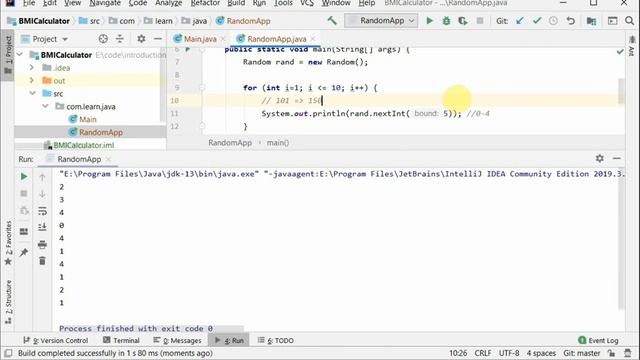Collapse the BMICalculator root node

(20, 55)
